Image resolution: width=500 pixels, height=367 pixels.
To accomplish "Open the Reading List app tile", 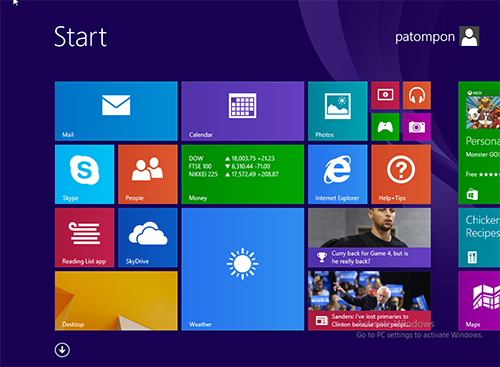I will pos(84,238).
